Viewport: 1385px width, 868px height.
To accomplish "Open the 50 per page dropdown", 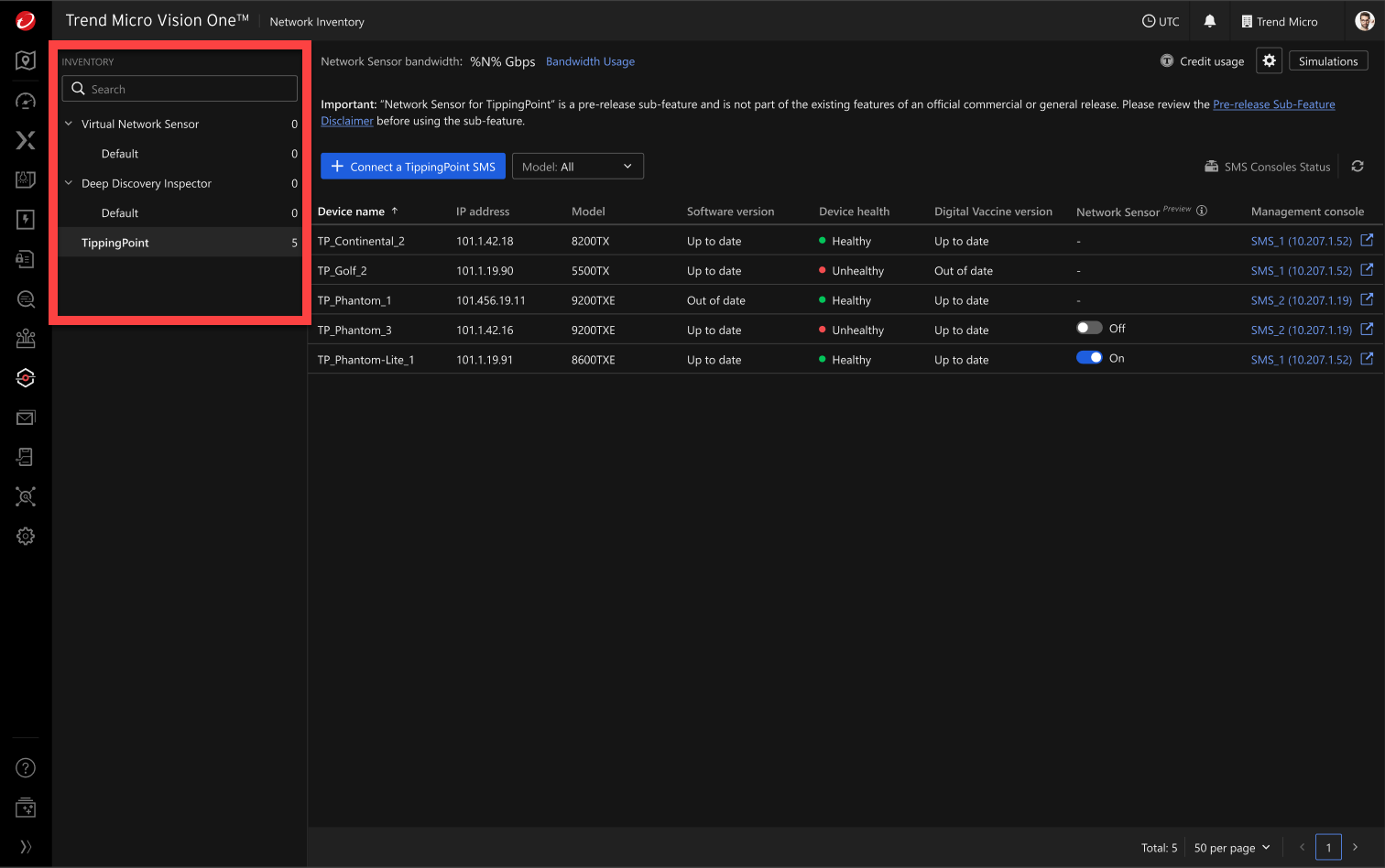I will pos(1231,847).
